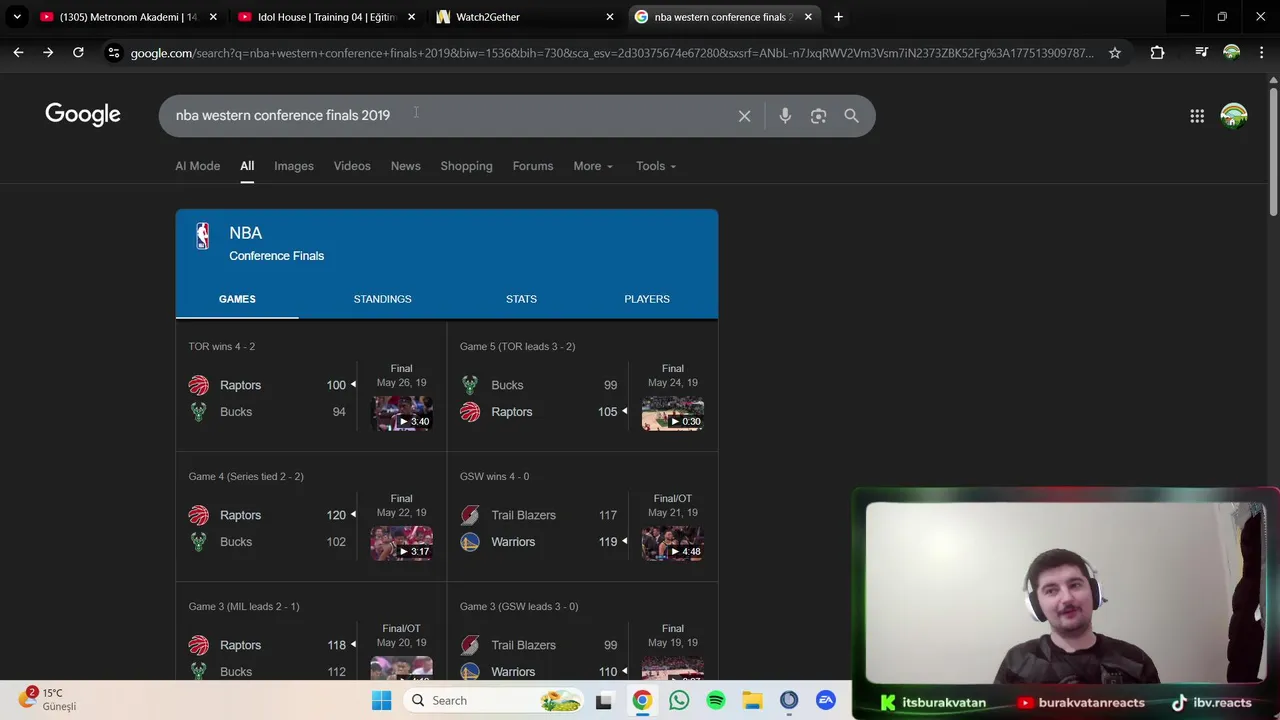
Task: Select the STATS tab in NBA card
Action: pos(521,299)
